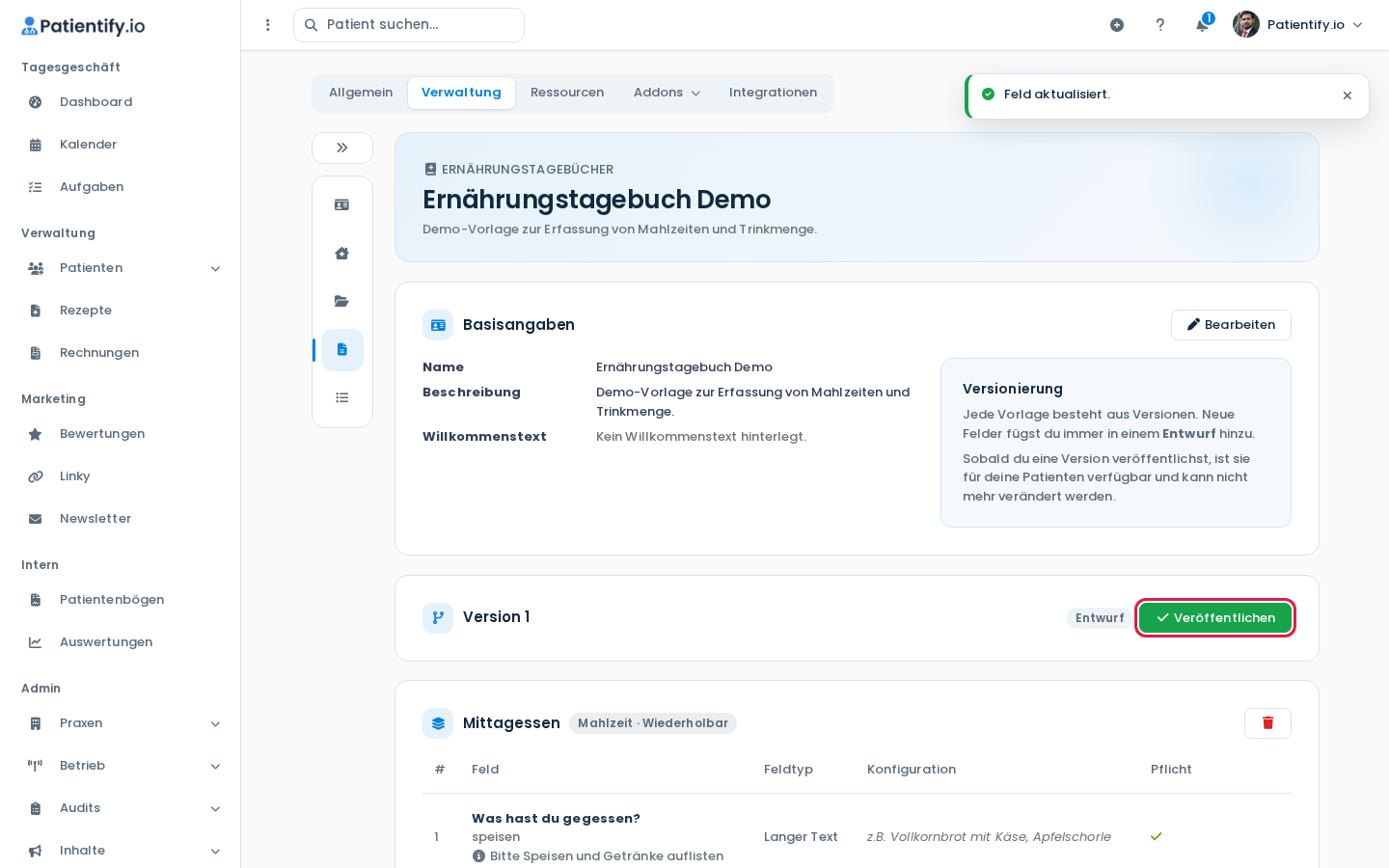Open the Patientify.io user menu
Screen dimensions: 1389x868
pyautogui.click(x=1298, y=25)
